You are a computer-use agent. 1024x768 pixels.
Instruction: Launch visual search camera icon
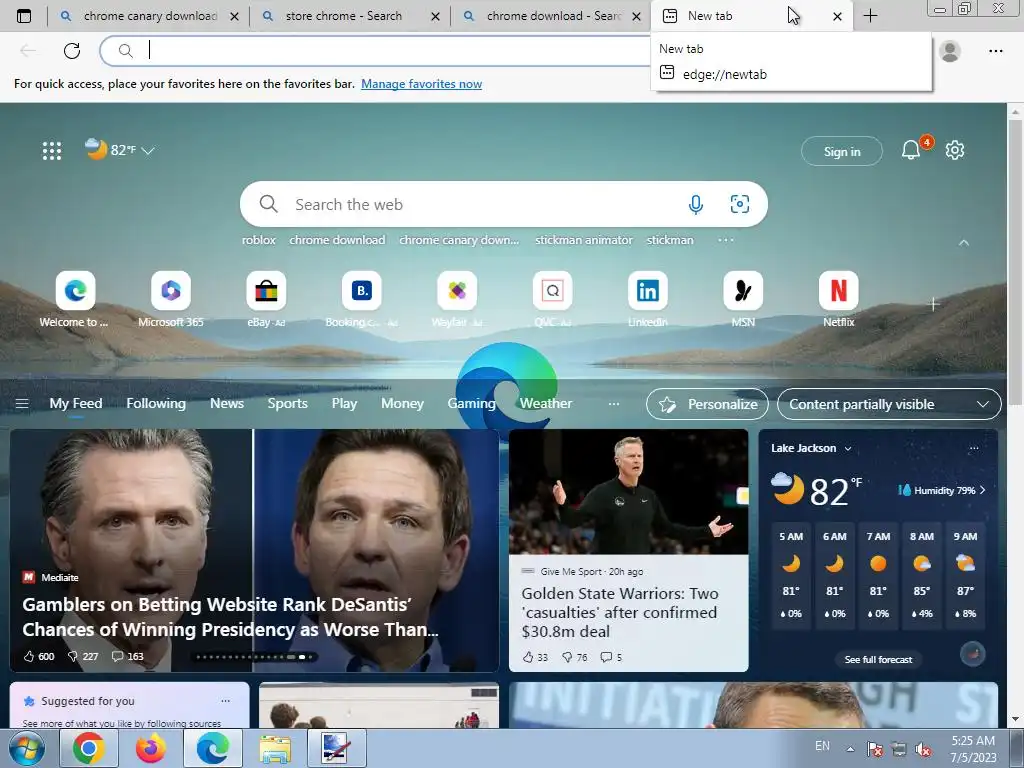pos(739,204)
